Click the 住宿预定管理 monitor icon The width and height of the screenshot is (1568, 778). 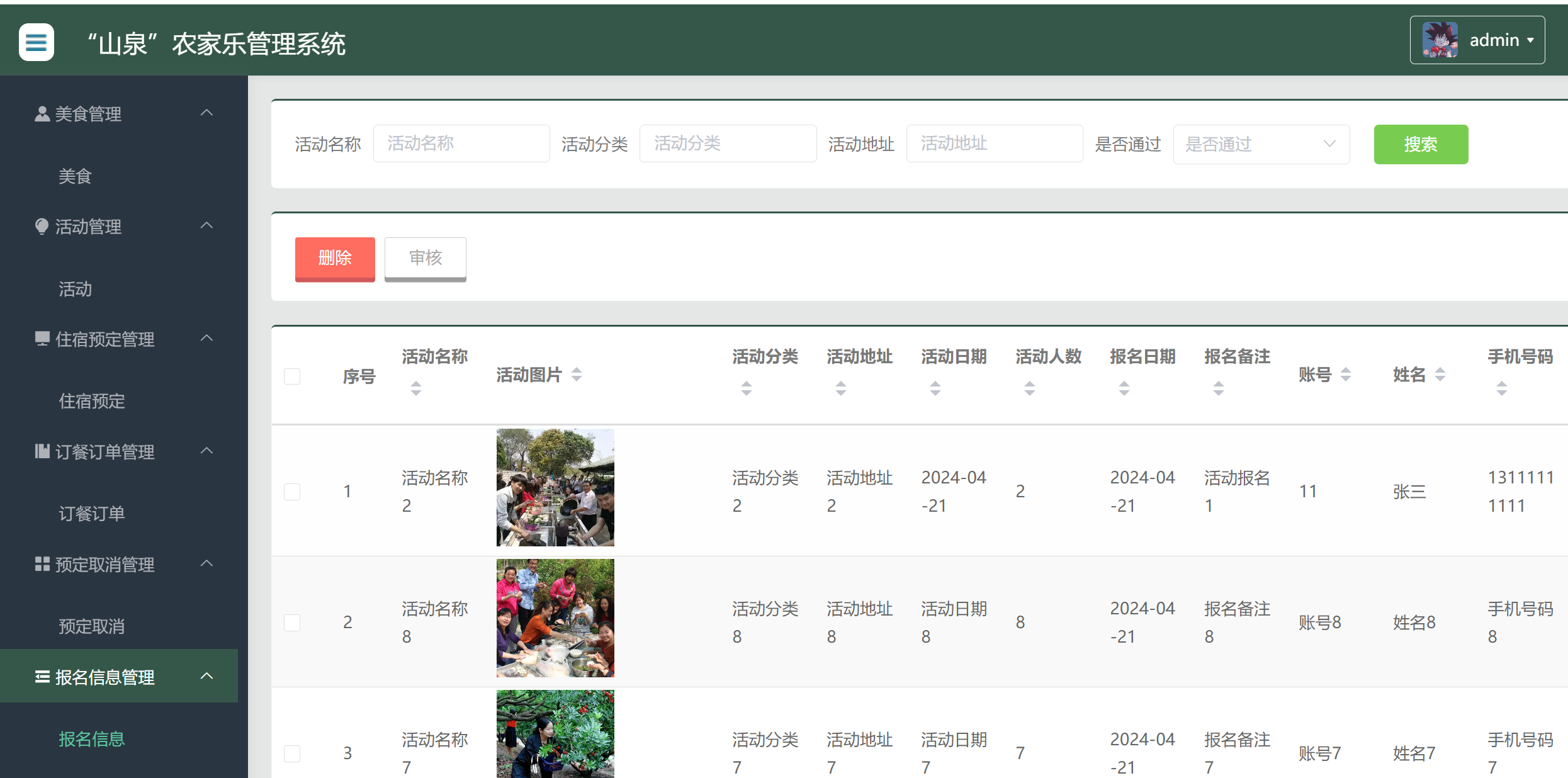pos(42,339)
